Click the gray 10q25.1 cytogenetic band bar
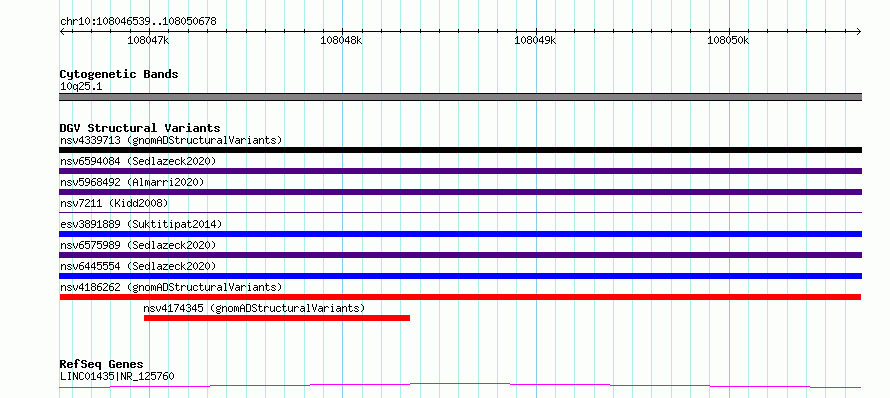This screenshot has height=398, width=890. [460, 97]
